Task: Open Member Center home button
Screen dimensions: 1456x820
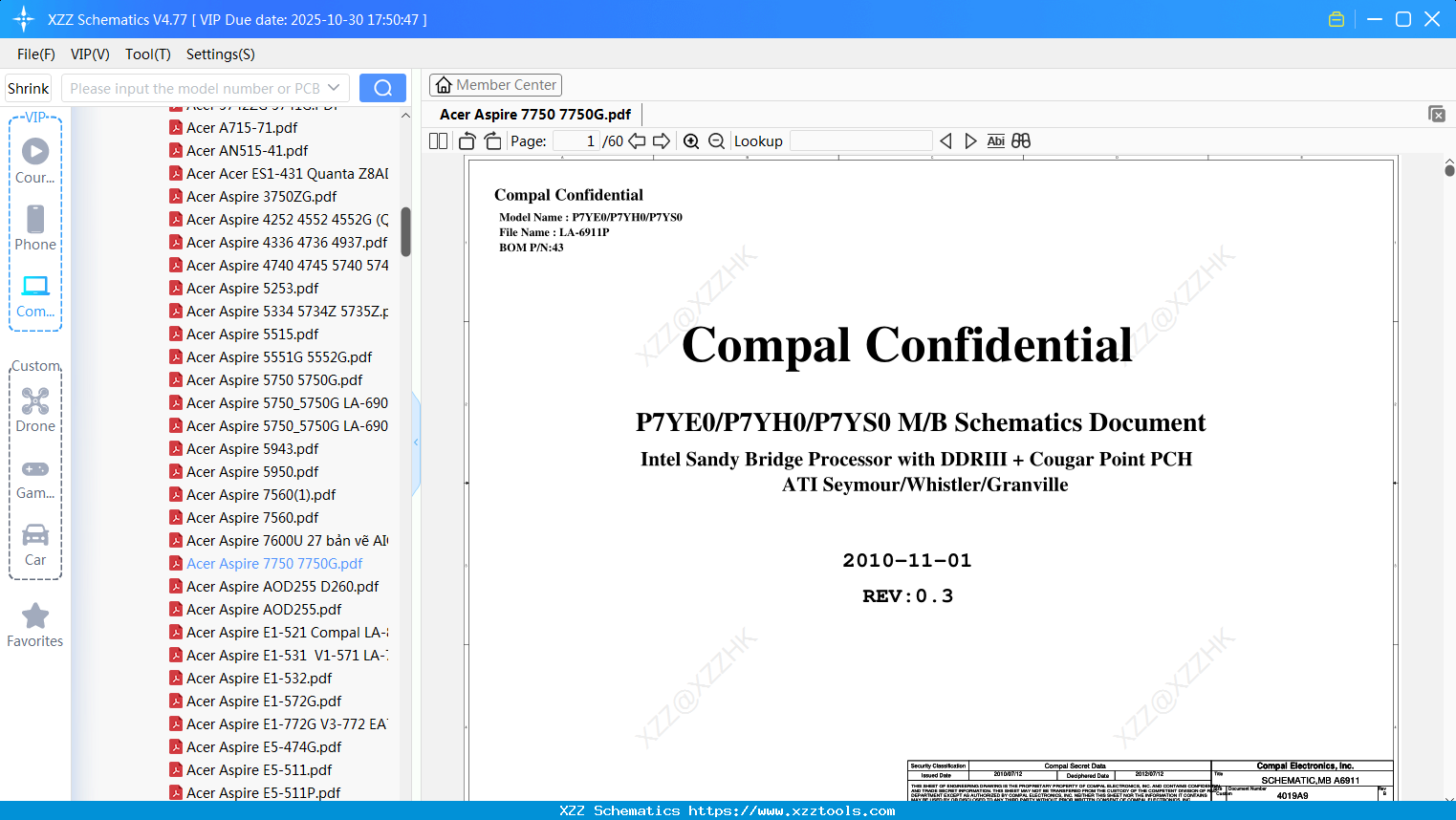Action: coord(495,85)
